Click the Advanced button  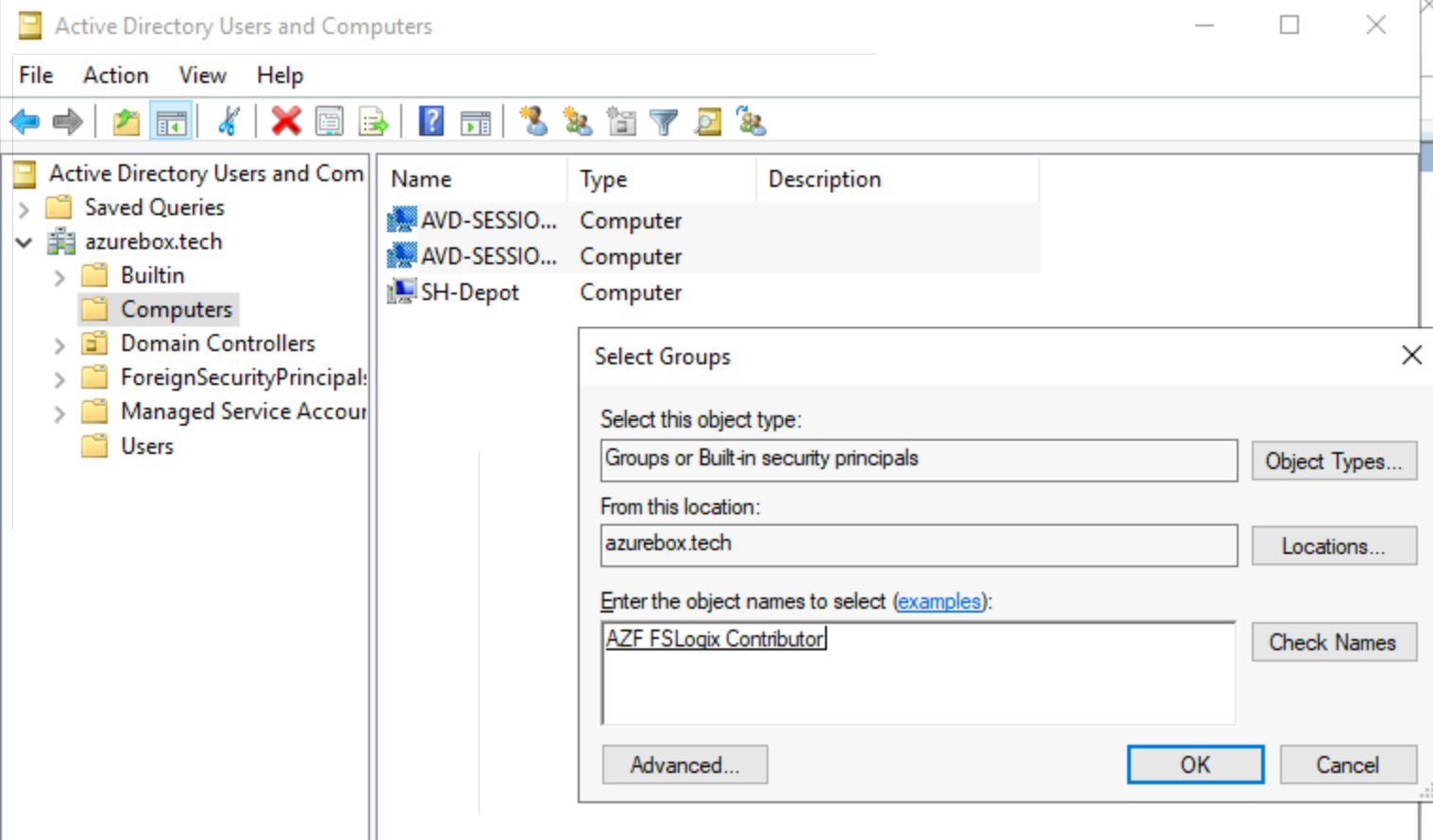point(684,764)
